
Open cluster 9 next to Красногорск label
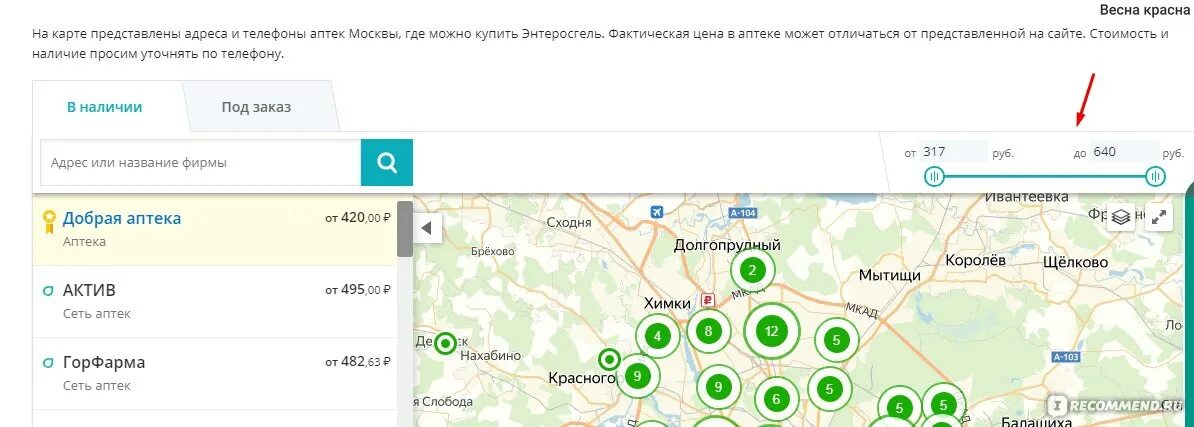[637, 375]
